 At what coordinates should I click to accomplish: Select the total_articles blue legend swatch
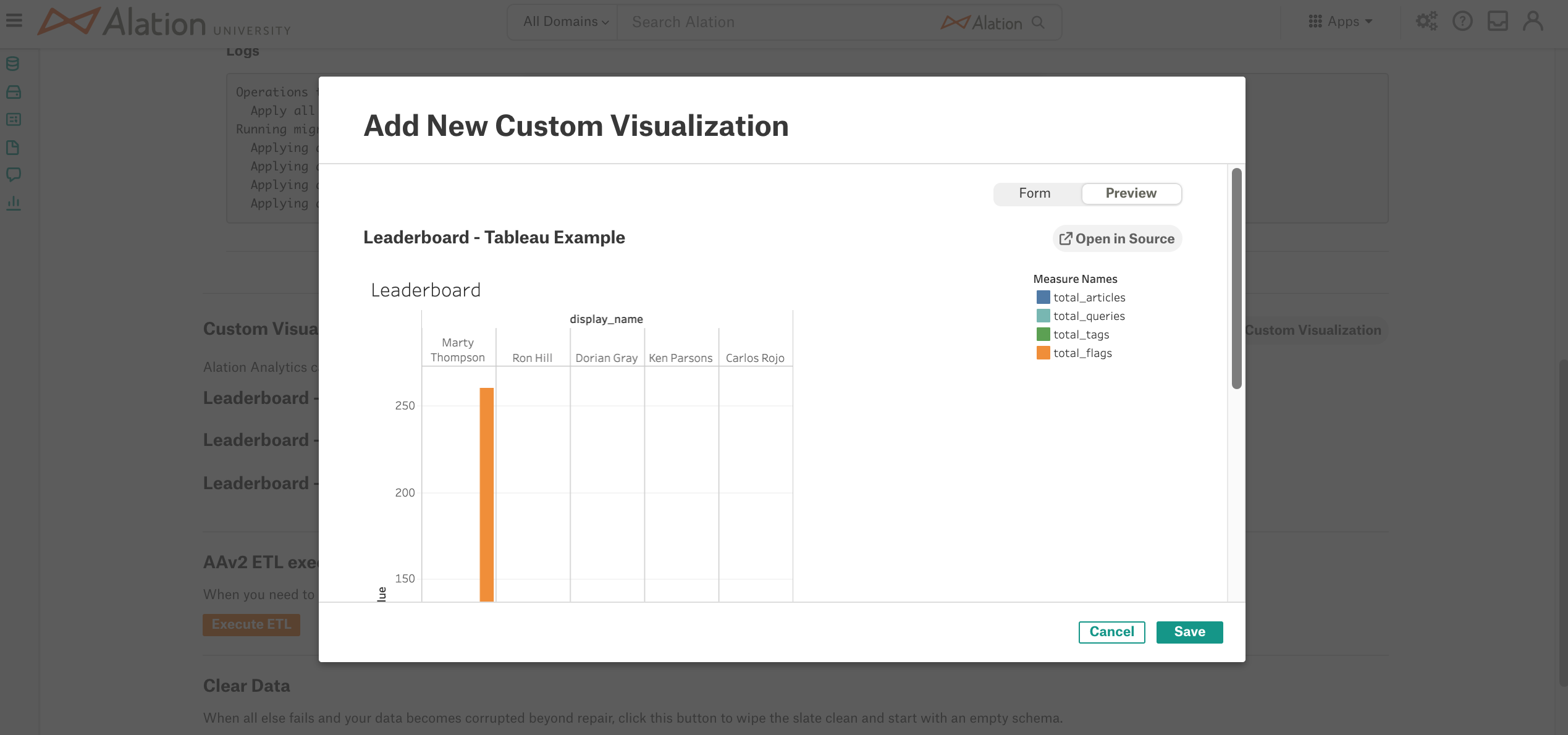1043,298
